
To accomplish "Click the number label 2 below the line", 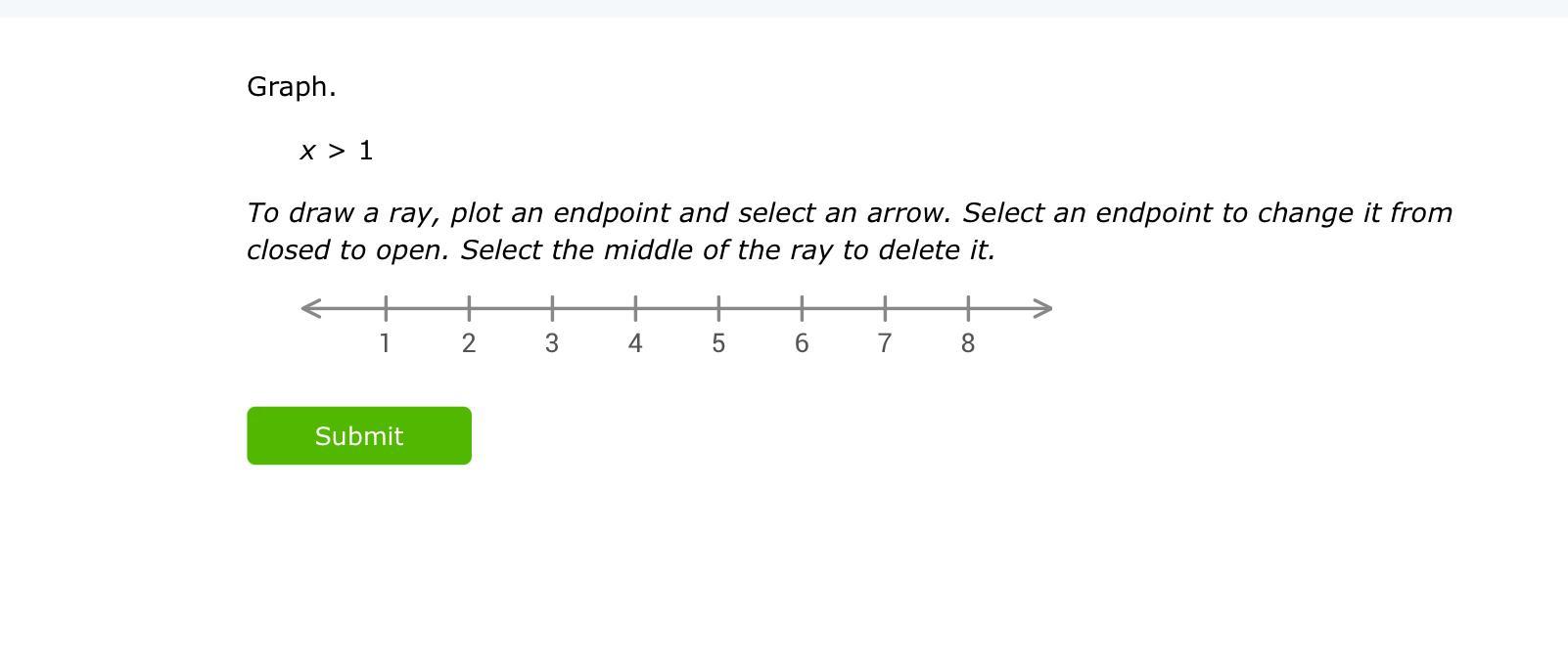I will point(469,343).
